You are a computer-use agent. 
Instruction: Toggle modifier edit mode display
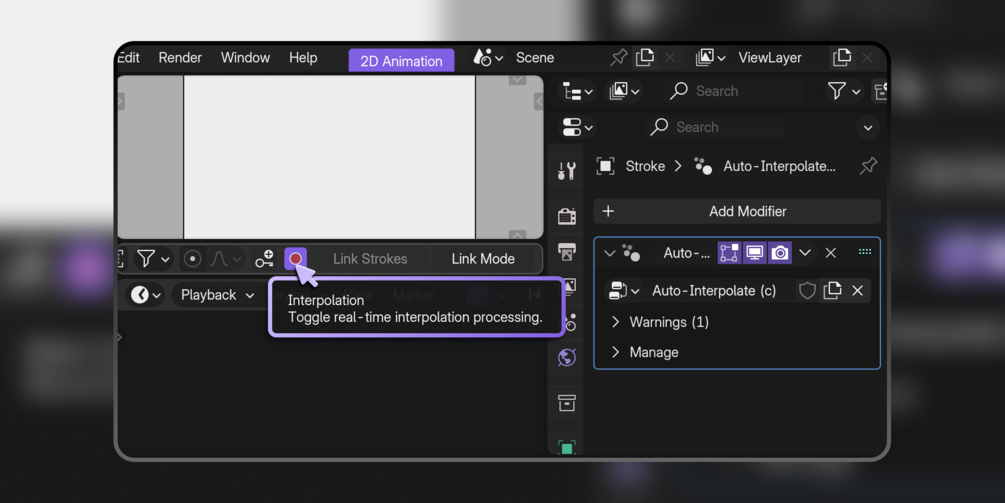(729, 253)
